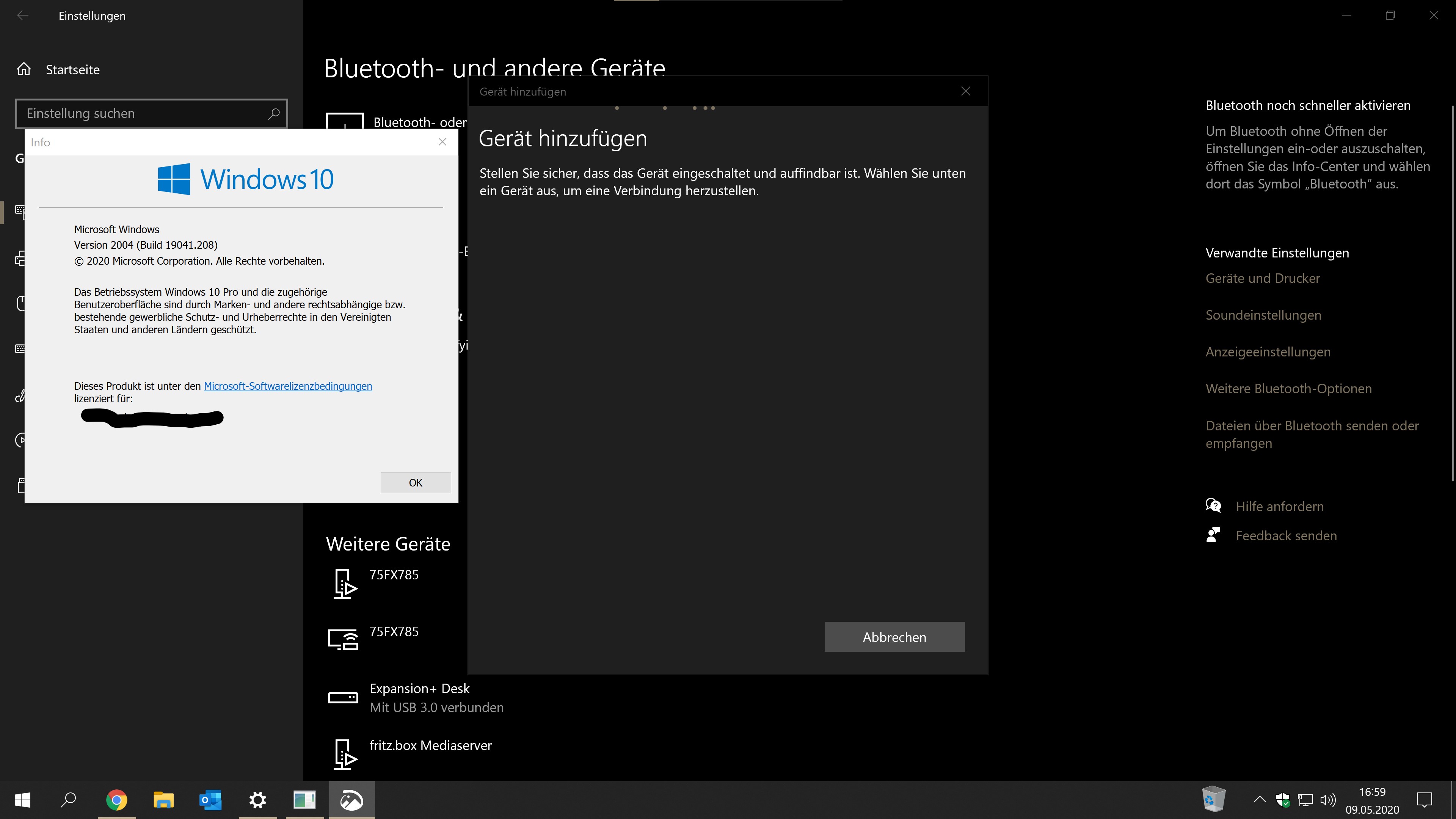This screenshot has width=1456, height=819.
Task: Click the Windows Start button
Action: coord(23,800)
